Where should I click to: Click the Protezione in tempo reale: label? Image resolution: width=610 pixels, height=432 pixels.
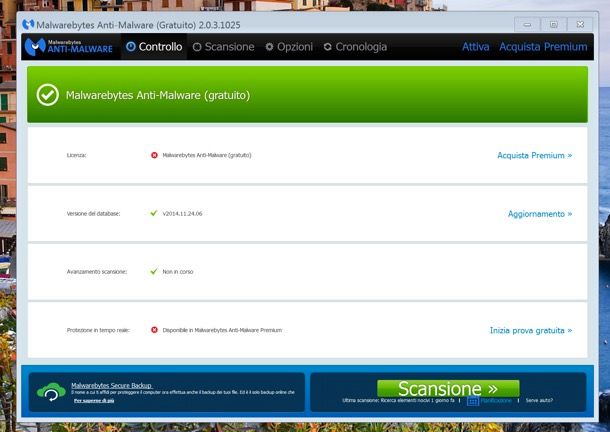coord(98,330)
